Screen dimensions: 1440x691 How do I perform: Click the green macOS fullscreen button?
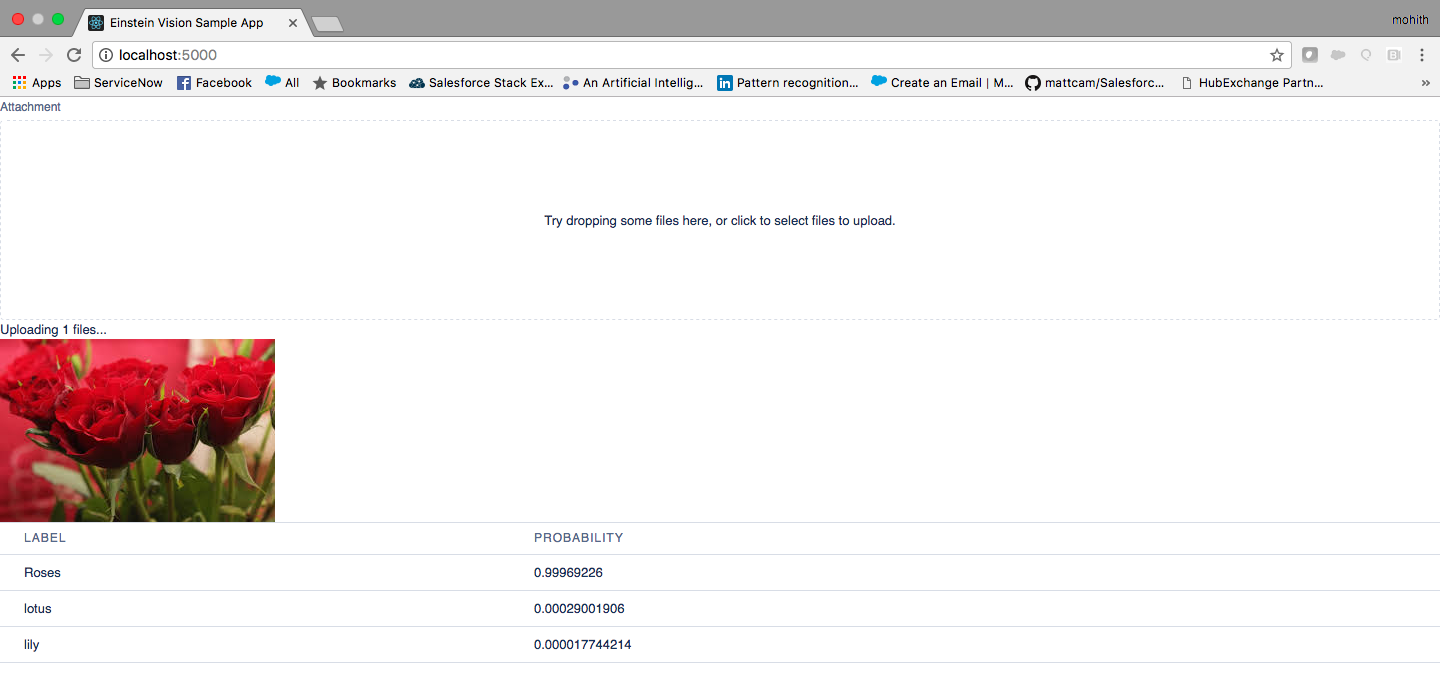tap(58, 19)
